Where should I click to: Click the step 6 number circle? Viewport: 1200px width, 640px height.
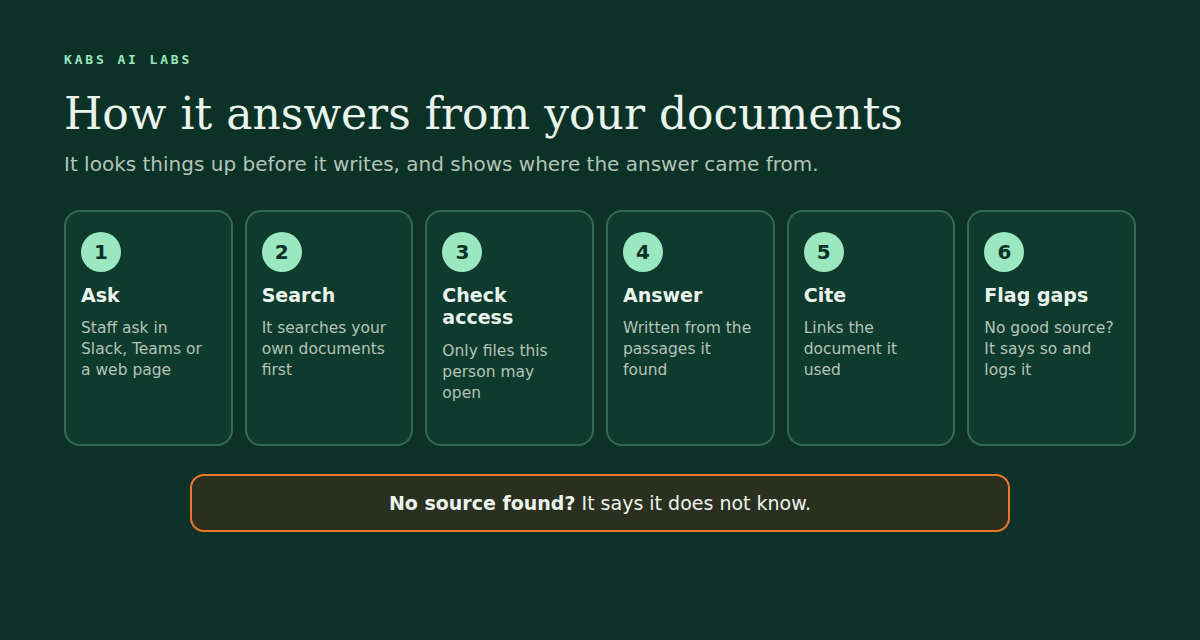[1004, 252]
